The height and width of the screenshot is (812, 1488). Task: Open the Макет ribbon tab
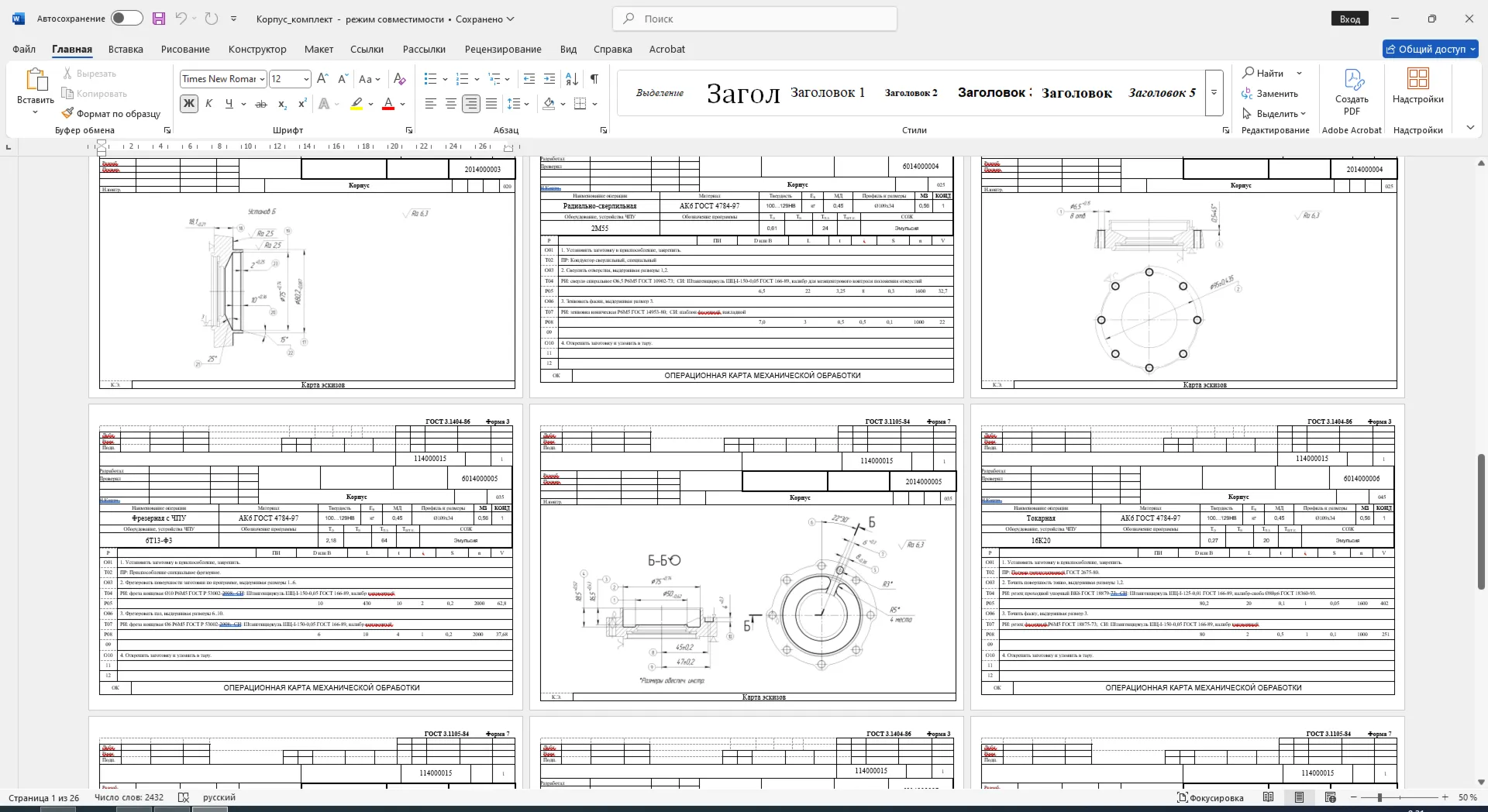pyautogui.click(x=319, y=49)
